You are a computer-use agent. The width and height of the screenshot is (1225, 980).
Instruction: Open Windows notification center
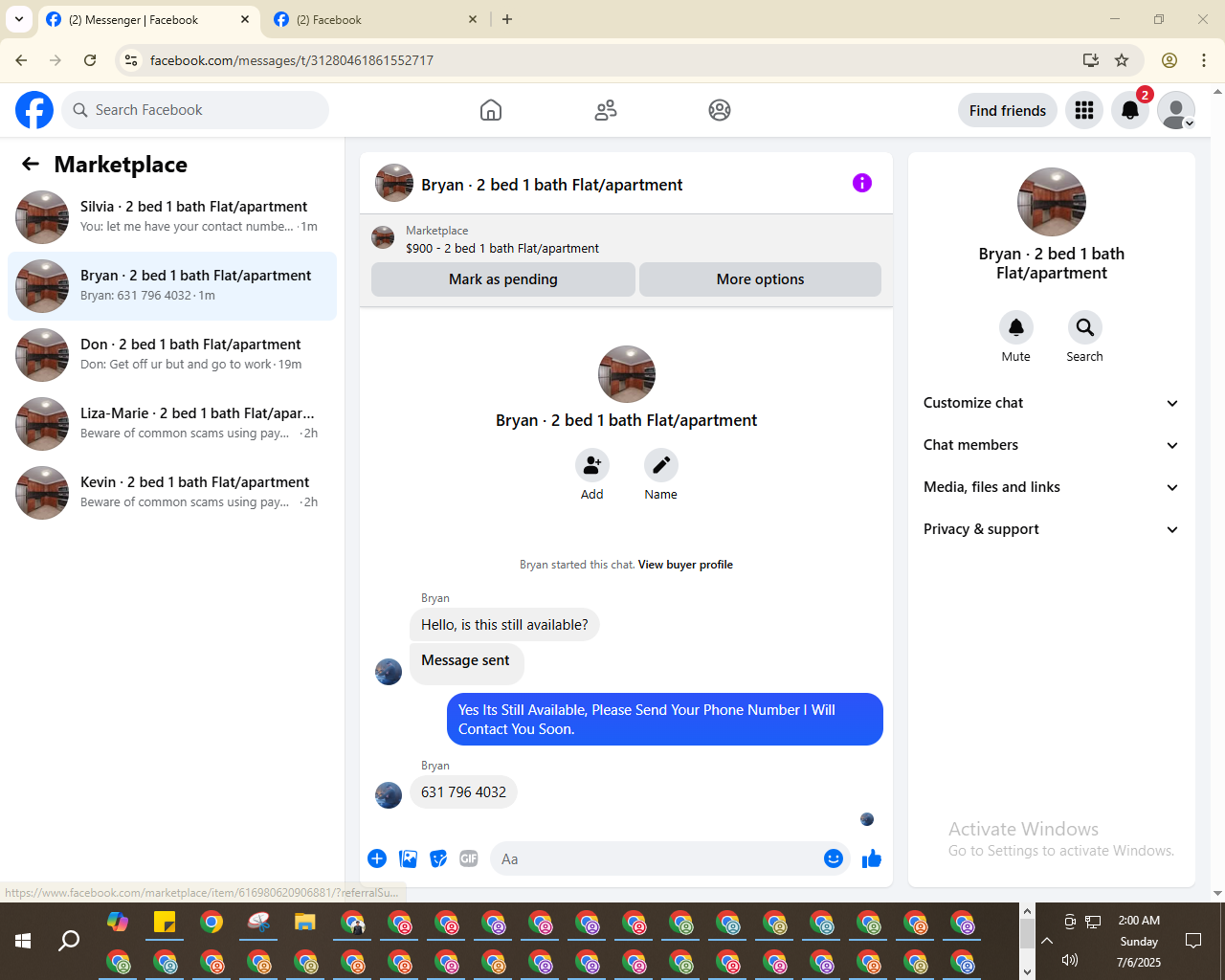(1193, 941)
